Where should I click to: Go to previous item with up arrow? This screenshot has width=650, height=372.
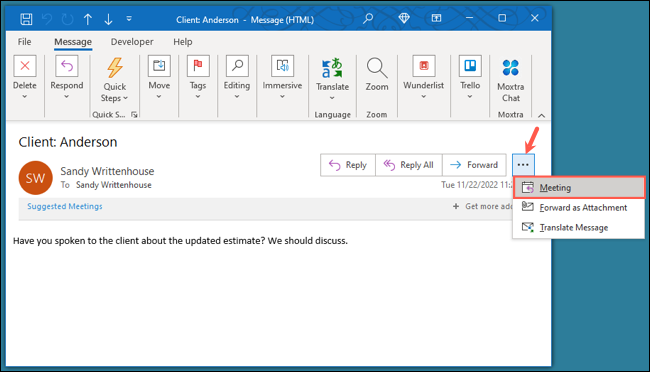point(88,19)
